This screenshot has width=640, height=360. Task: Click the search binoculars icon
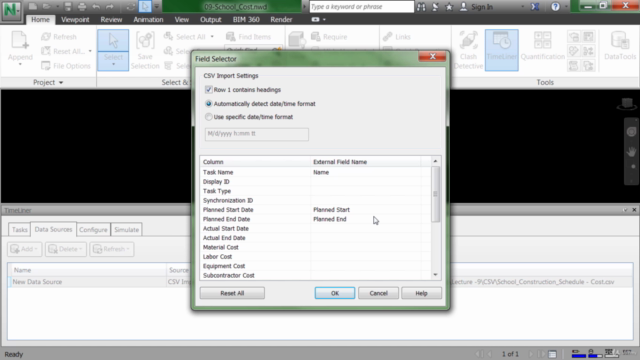[421, 7]
